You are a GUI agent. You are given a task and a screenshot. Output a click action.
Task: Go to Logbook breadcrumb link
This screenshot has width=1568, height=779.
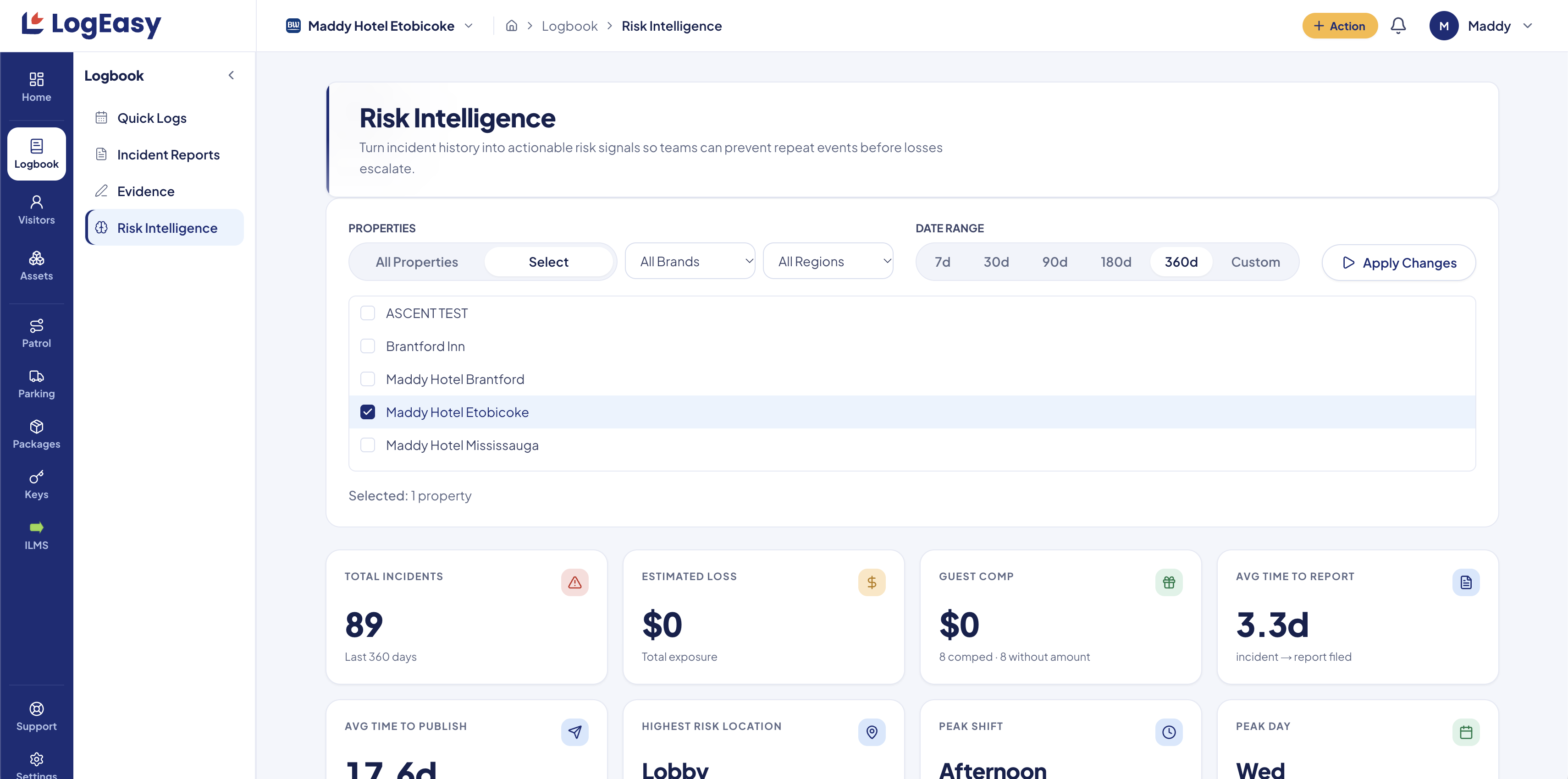coord(569,26)
